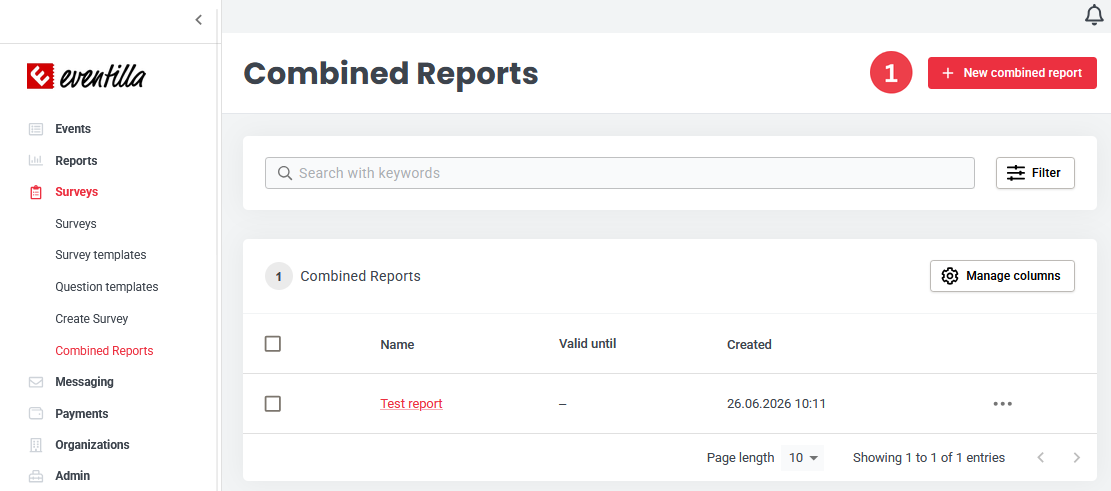
Task: Open the Messaging menu item
Action: coord(84,382)
